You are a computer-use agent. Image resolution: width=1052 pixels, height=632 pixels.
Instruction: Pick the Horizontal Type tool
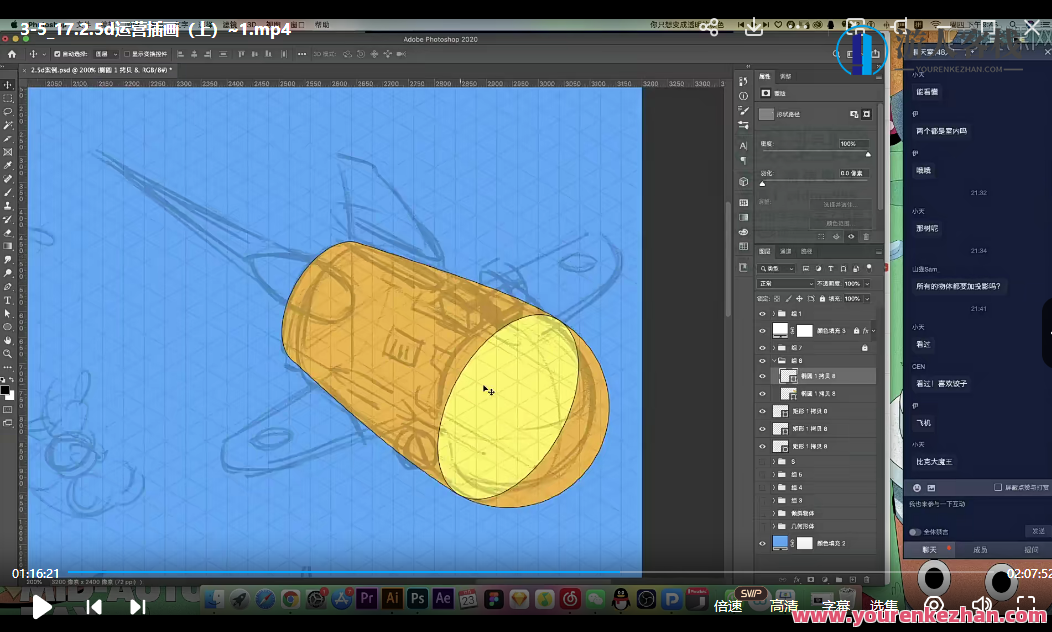[8, 300]
